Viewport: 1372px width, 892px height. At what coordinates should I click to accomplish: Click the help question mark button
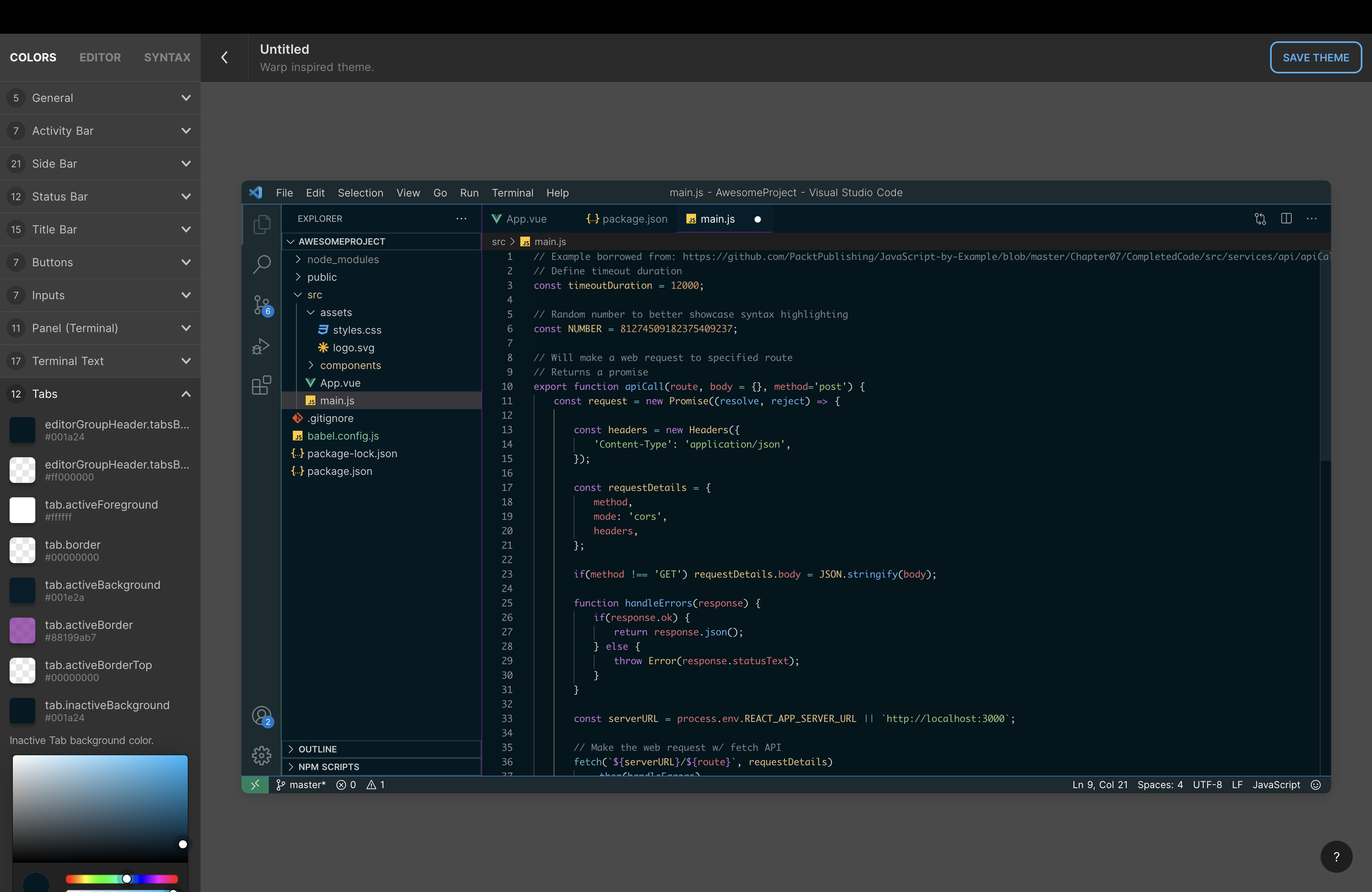click(x=1336, y=857)
